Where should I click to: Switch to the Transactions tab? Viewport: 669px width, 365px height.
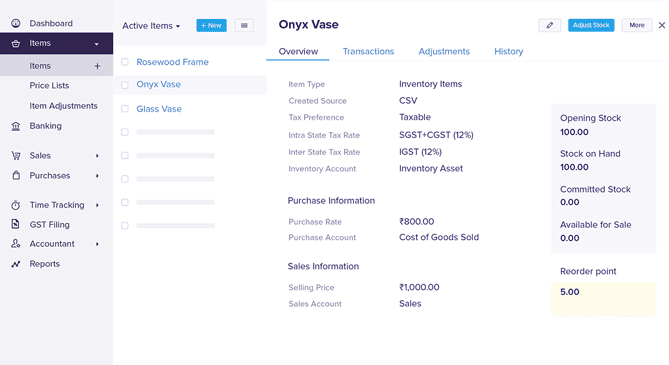click(x=368, y=51)
